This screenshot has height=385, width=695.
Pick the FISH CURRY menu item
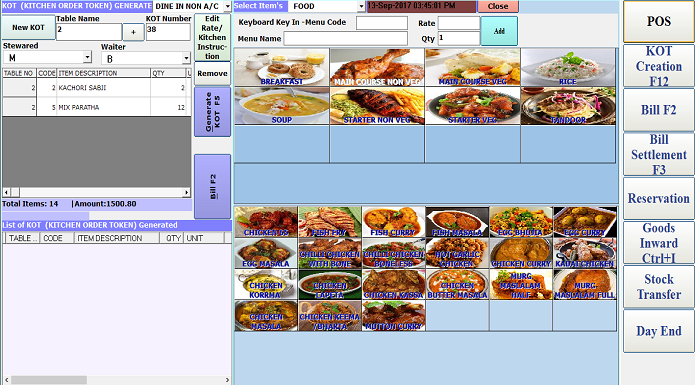click(393, 222)
